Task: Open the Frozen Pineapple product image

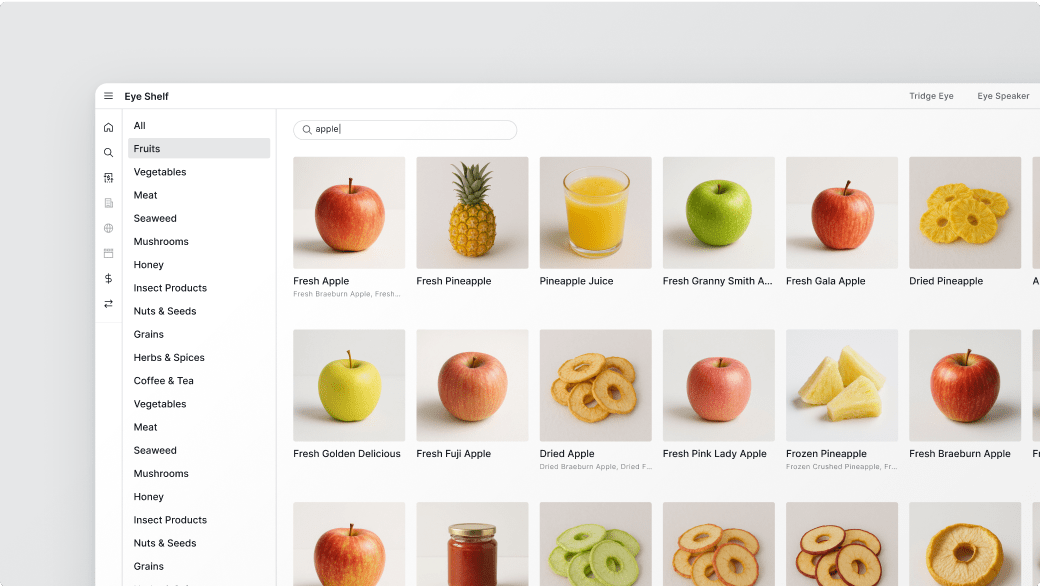Action: pos(842,385)
